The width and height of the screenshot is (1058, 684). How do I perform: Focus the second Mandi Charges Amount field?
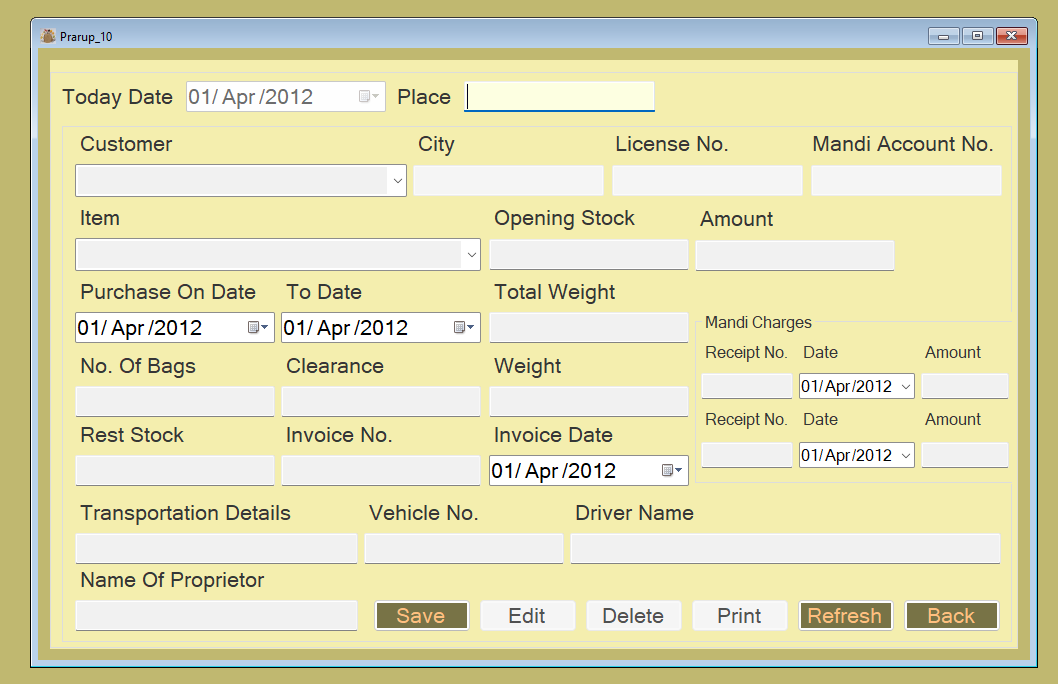point(965,455)
